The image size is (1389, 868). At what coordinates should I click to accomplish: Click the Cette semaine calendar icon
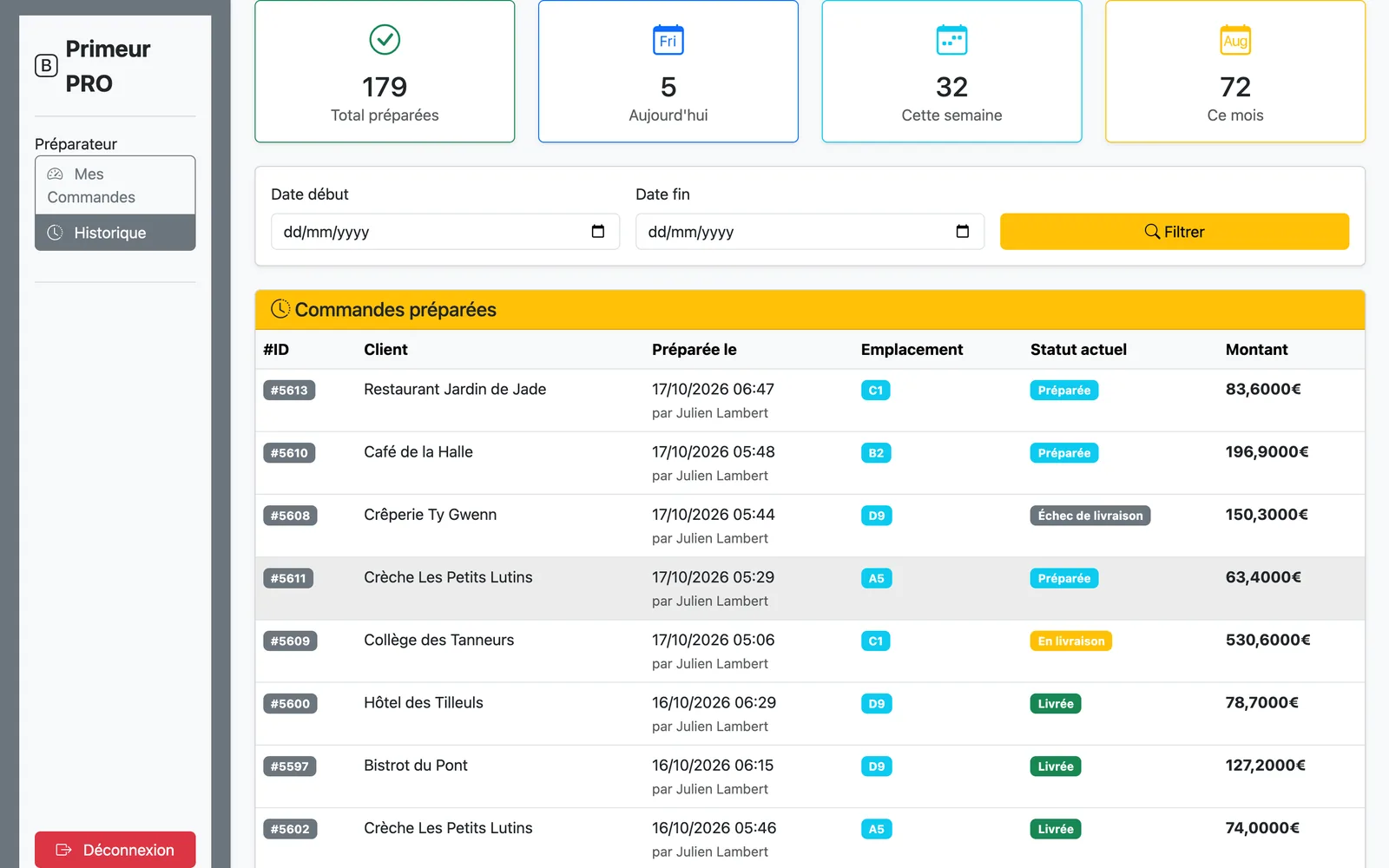pos(951,39)
